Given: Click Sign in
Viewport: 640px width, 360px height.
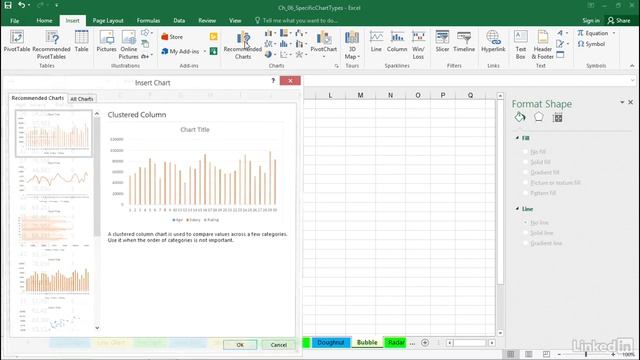Looking at the screenshot, I should [591, 20].
